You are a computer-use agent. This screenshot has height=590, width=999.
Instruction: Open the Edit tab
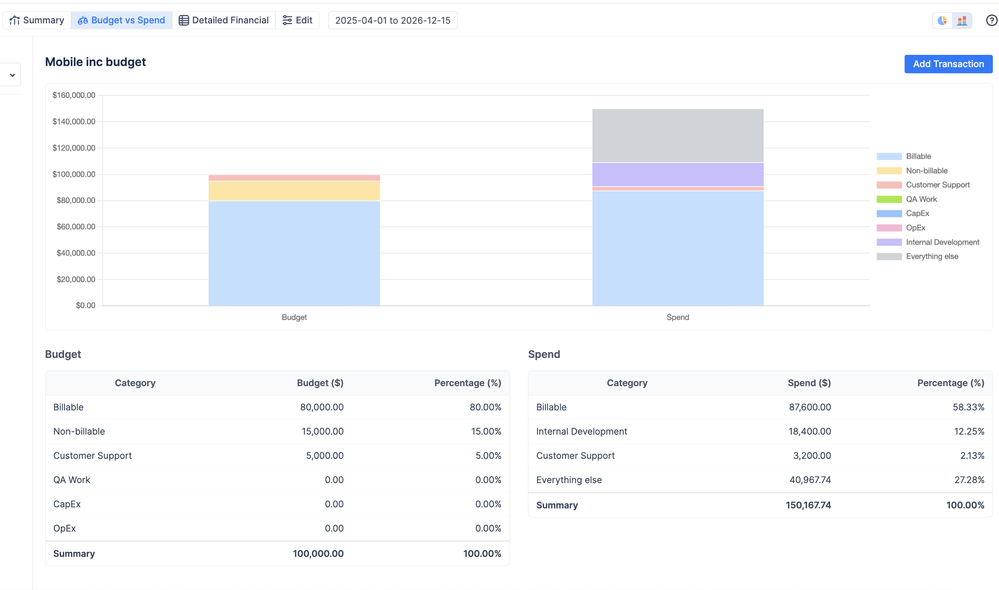(298, 20)
